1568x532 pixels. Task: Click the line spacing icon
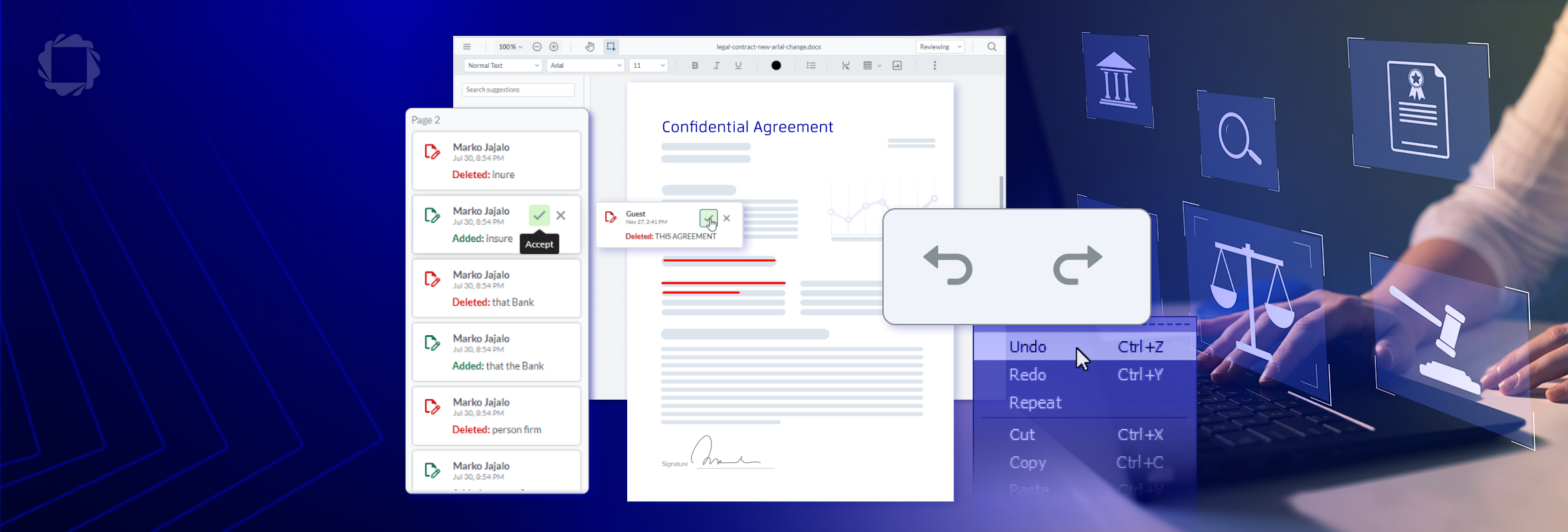pyautogui.click(x=811, y=66)
